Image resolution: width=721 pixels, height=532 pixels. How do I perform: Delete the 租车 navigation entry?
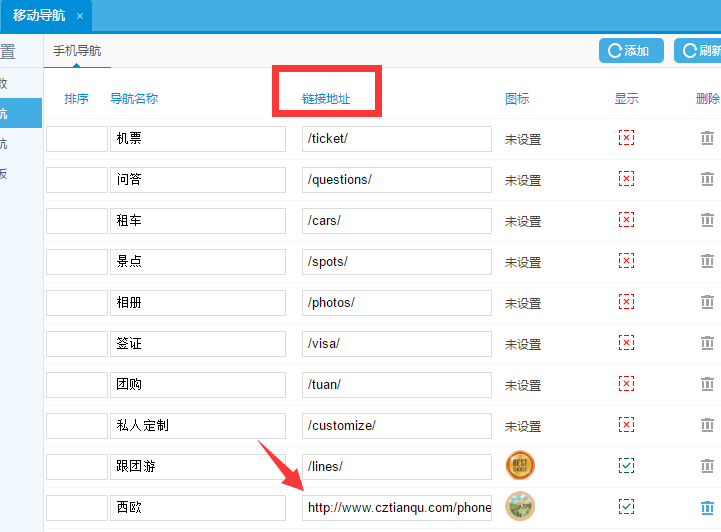tap(707, 220)
